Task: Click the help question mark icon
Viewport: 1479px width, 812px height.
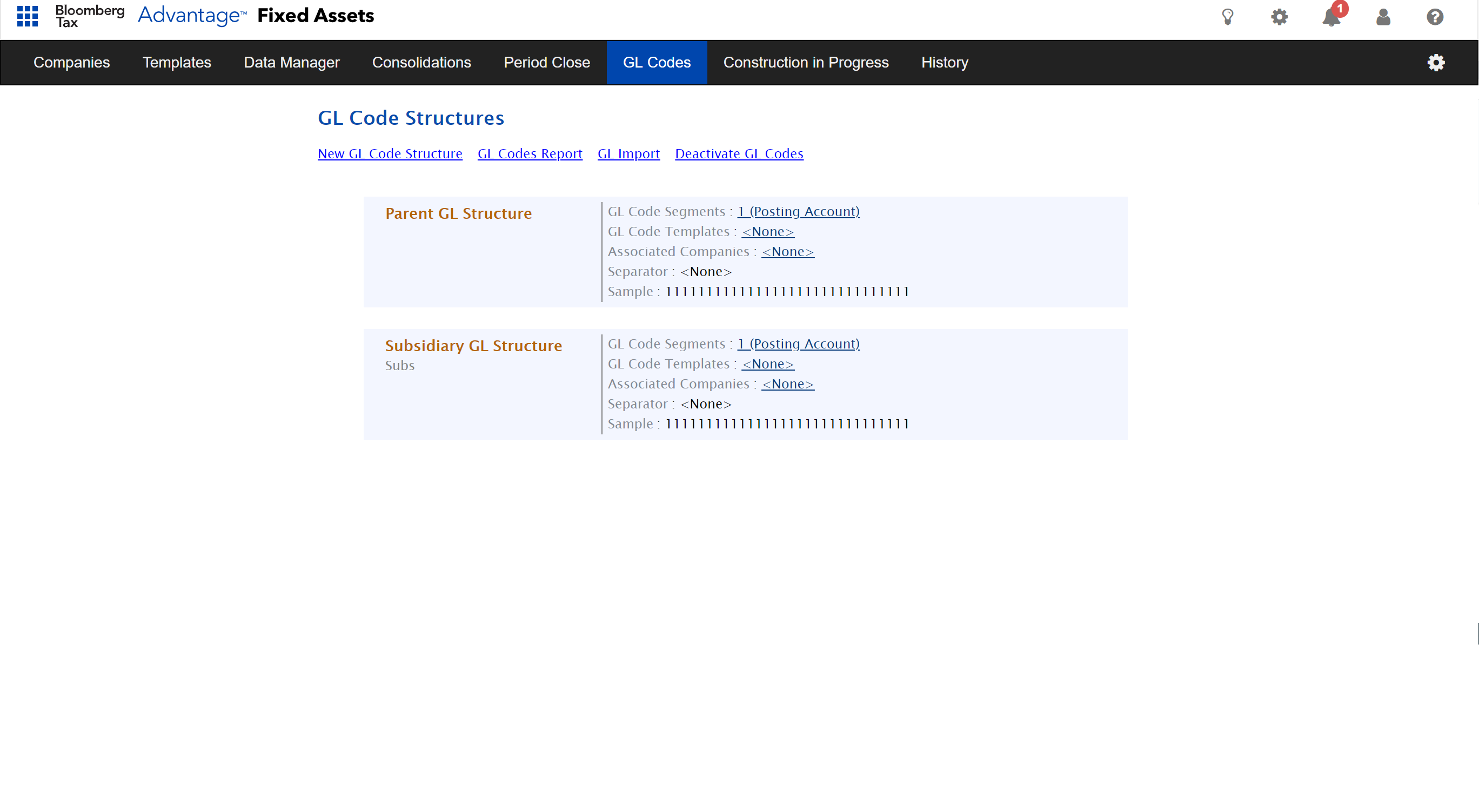Action: (x=1435, y=17)
